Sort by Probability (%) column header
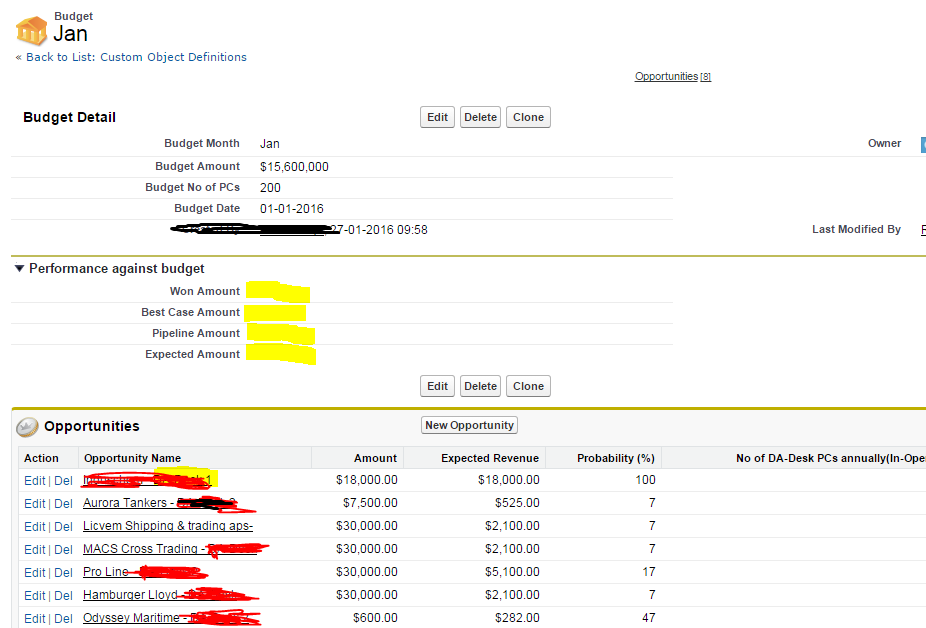Image resolution: width=926 pixels, height=628 pixels. 615,458
